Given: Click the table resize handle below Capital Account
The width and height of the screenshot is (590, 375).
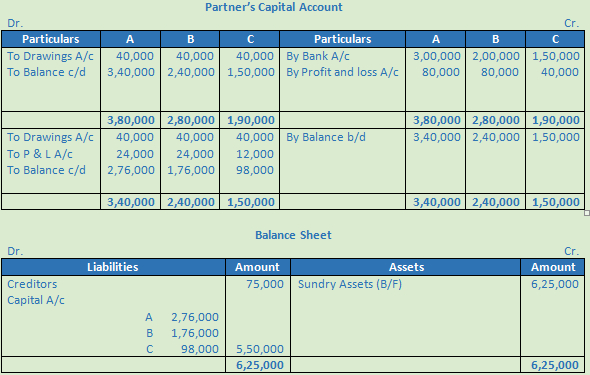Looking at the screenshot, I should [587, 213].
